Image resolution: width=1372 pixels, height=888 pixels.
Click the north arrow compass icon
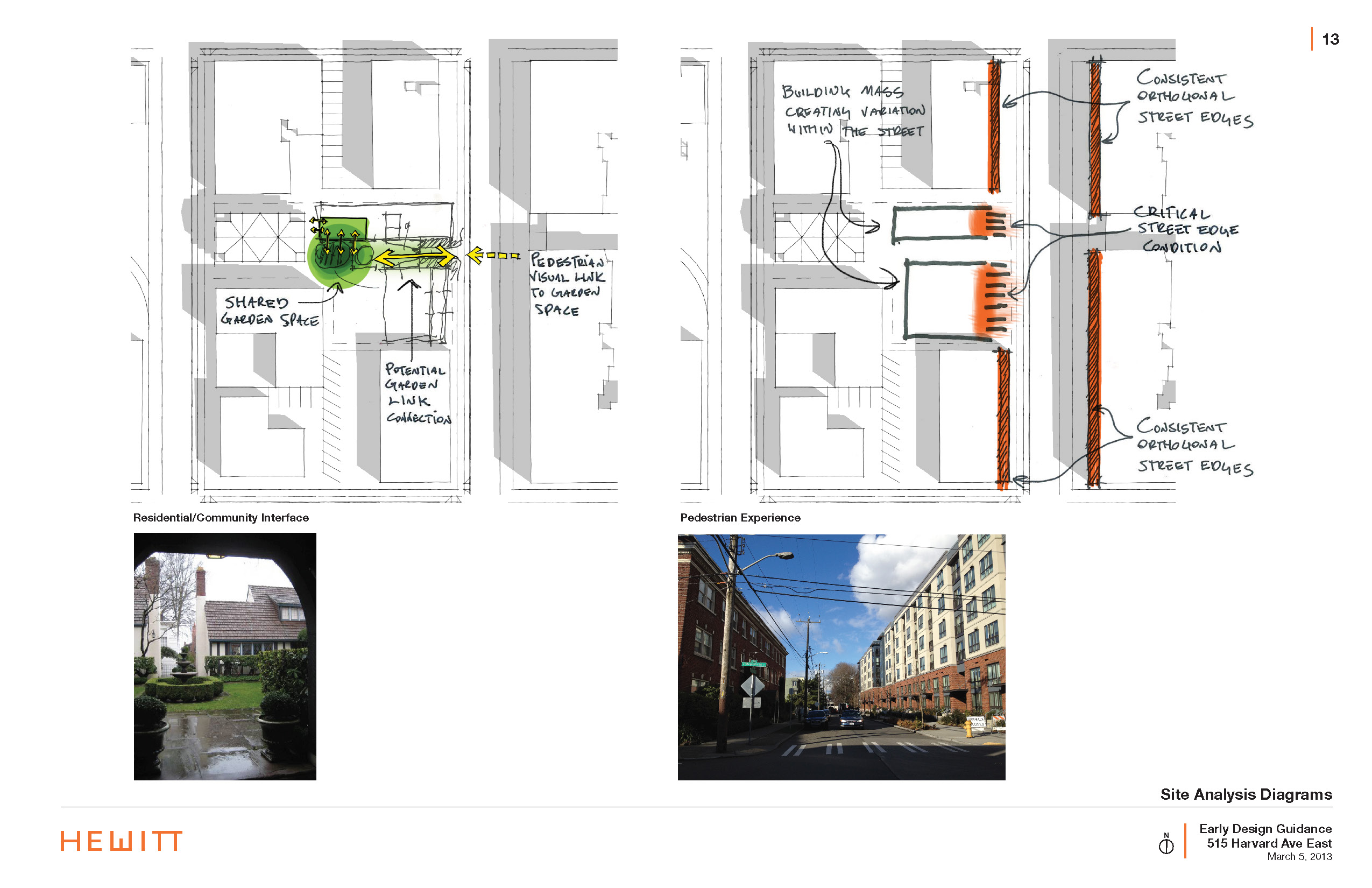(x=1165, y=845)
